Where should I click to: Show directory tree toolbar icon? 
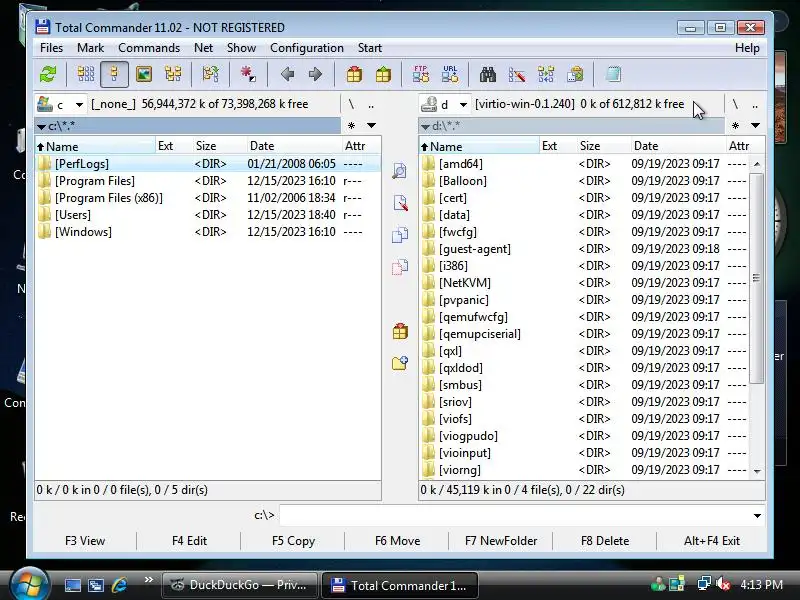point(173,74)
